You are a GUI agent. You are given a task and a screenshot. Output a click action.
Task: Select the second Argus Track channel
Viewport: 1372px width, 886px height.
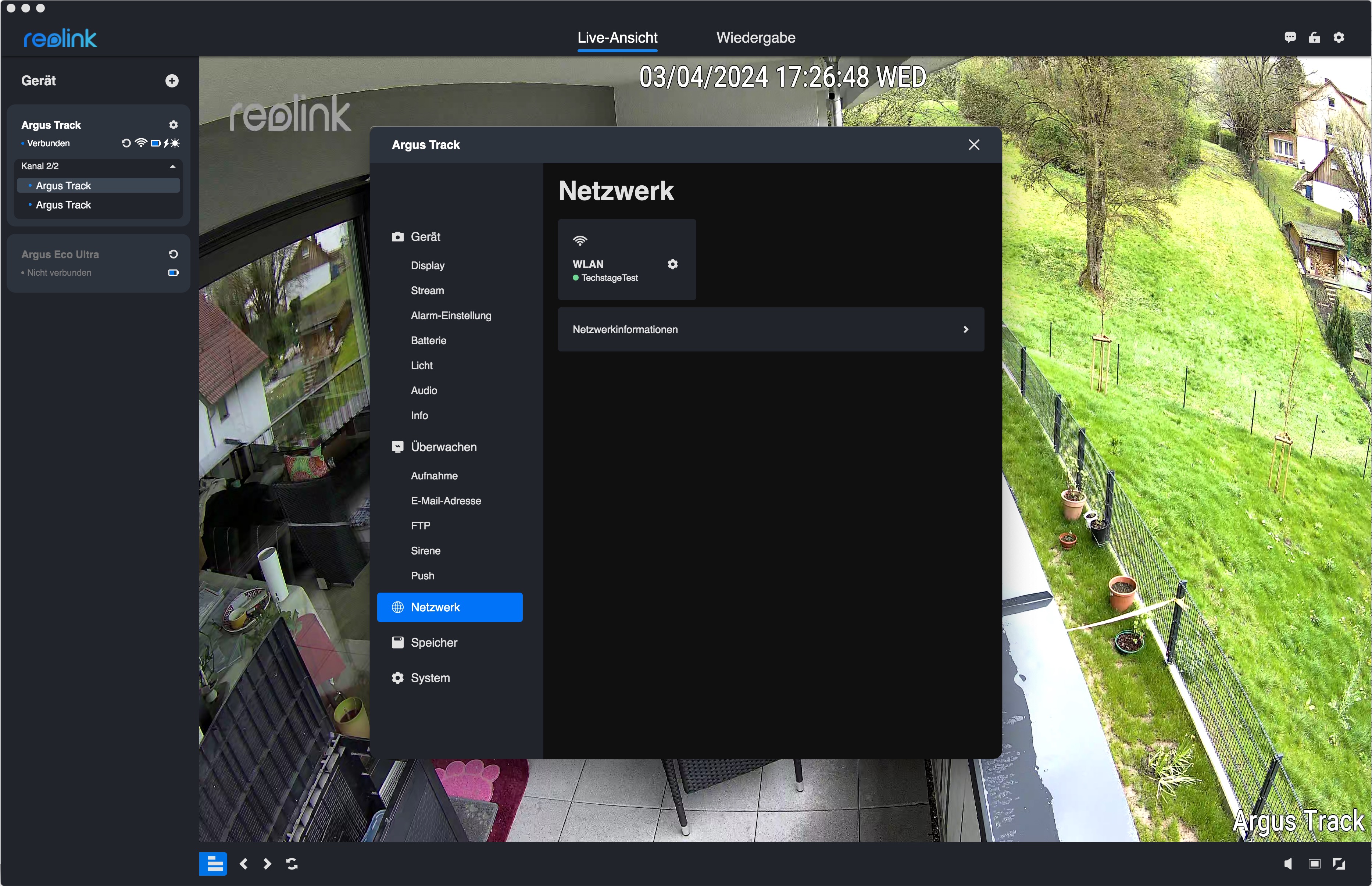63,205
